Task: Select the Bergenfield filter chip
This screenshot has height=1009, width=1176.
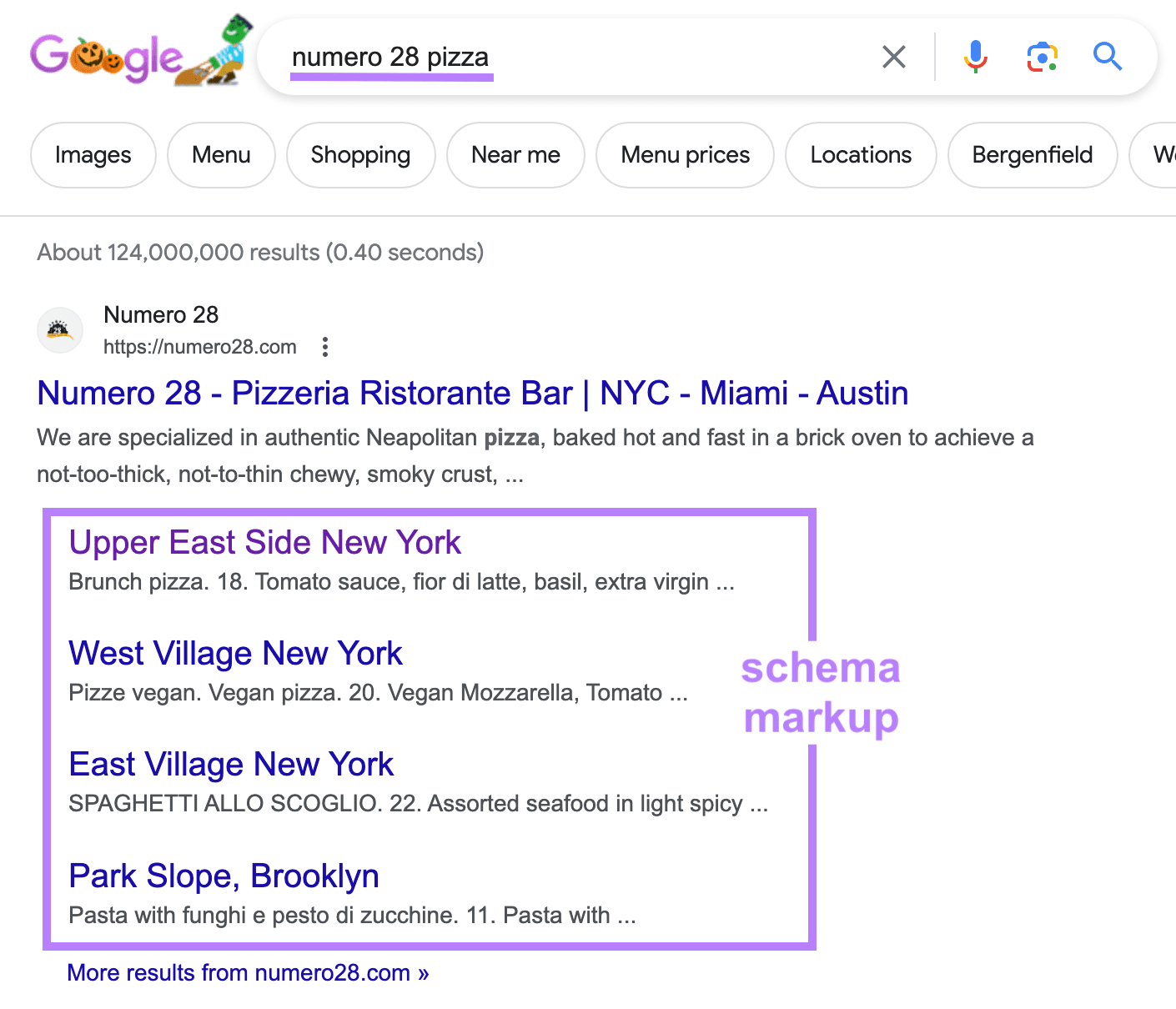Action: tap(1032, 155)
